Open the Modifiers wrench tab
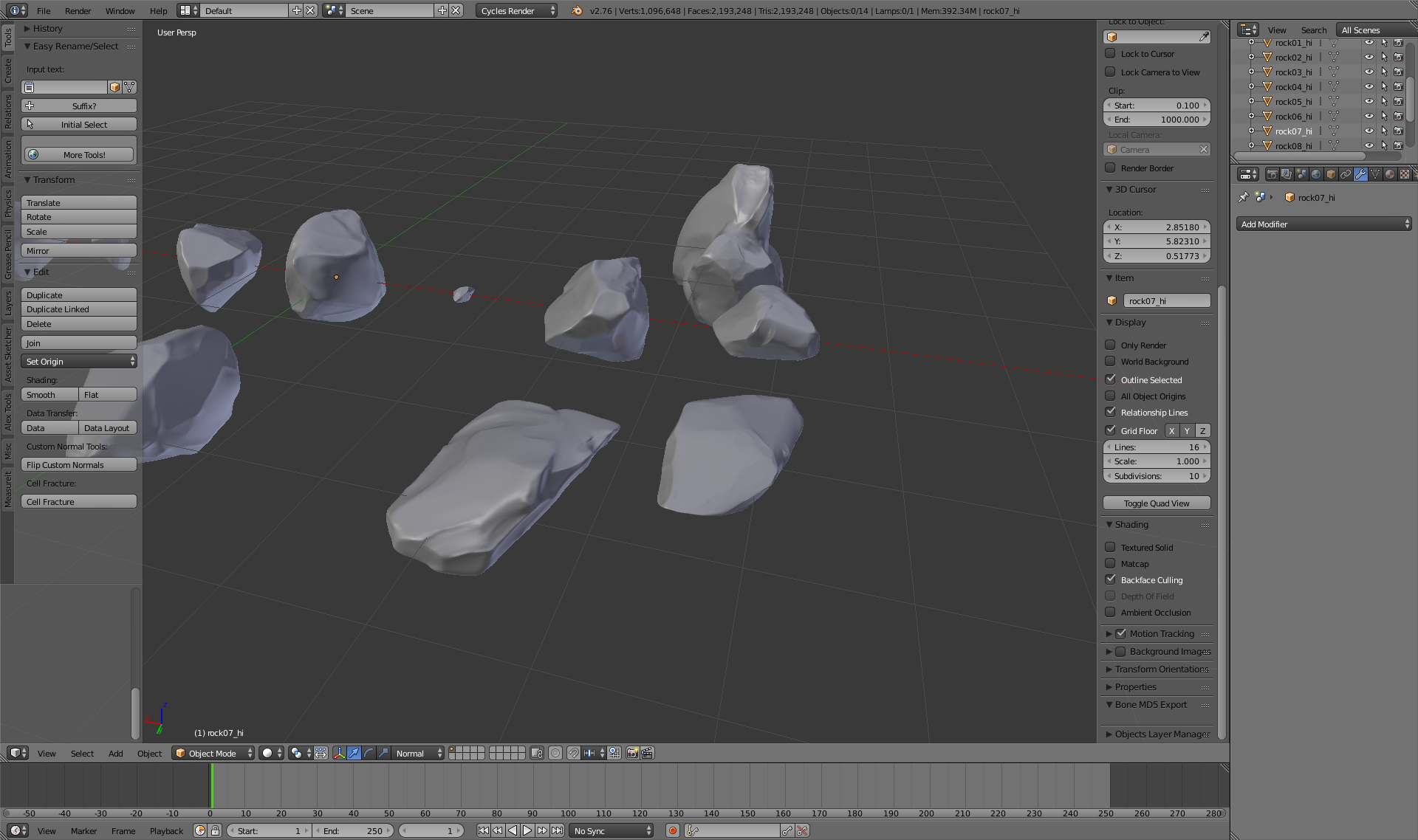The width and height of the screenshot is (1418, 840). pyautogui.click(x=1360, y=175)
